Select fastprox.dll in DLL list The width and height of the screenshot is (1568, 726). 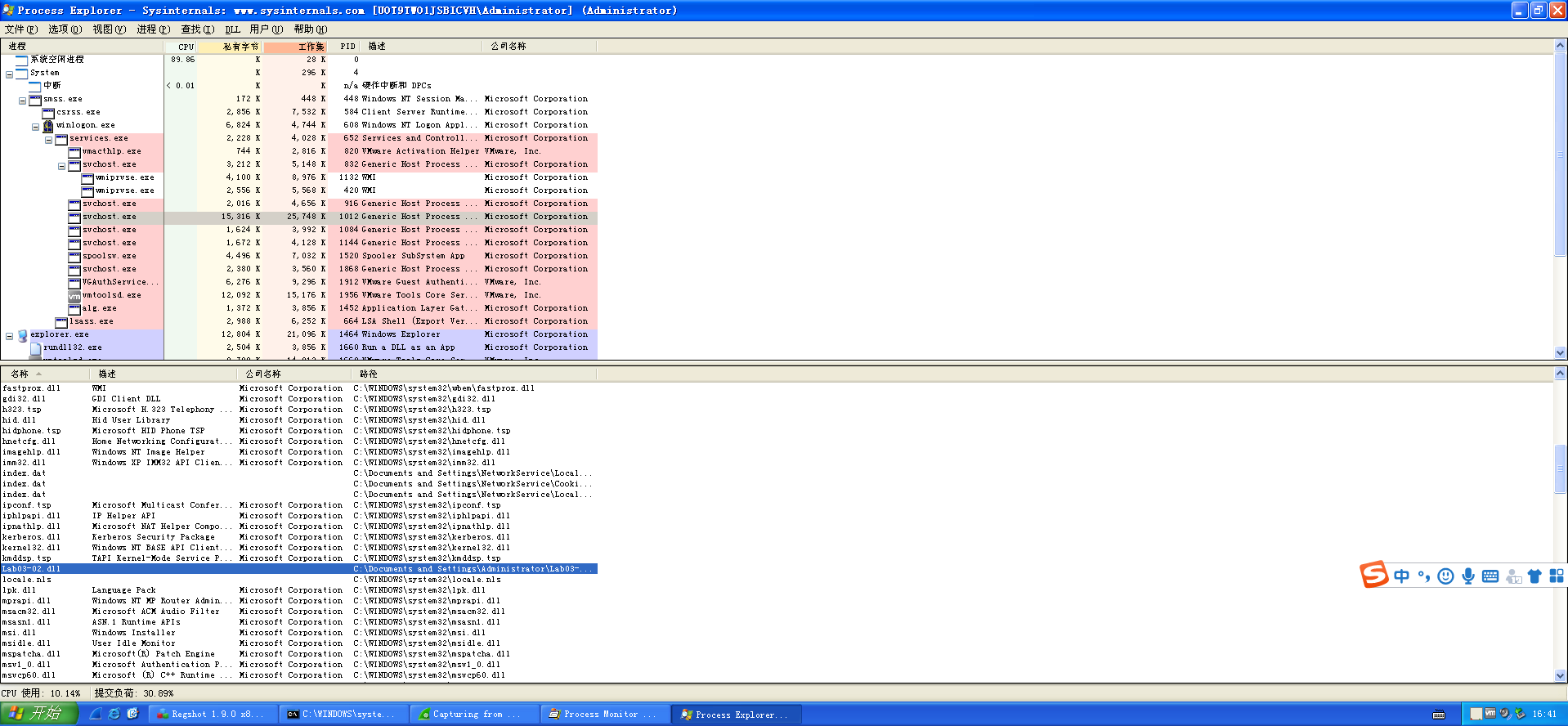[299, 388]
